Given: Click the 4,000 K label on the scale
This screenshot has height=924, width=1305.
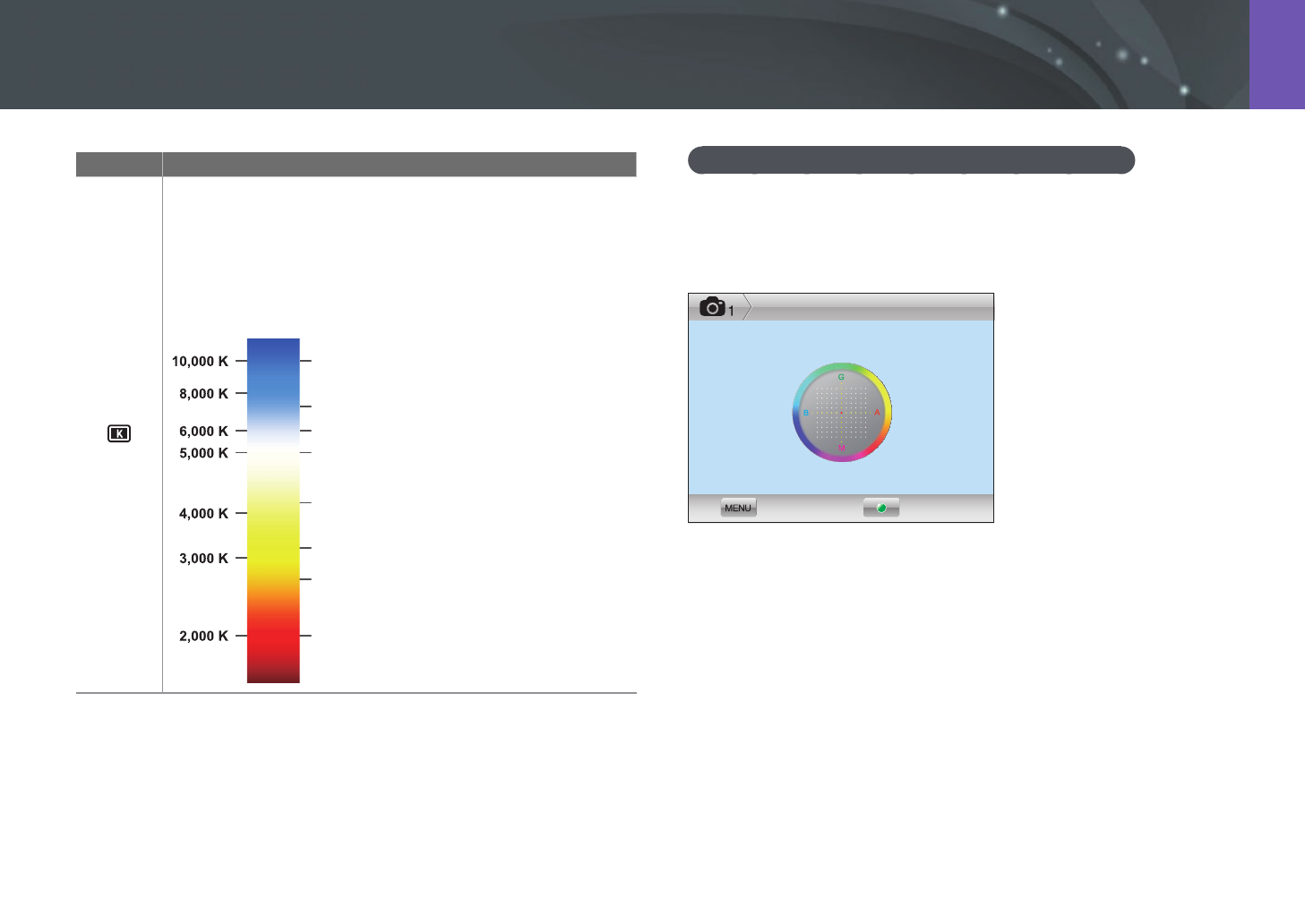Looking at the screenshot, I should point(203,513).
